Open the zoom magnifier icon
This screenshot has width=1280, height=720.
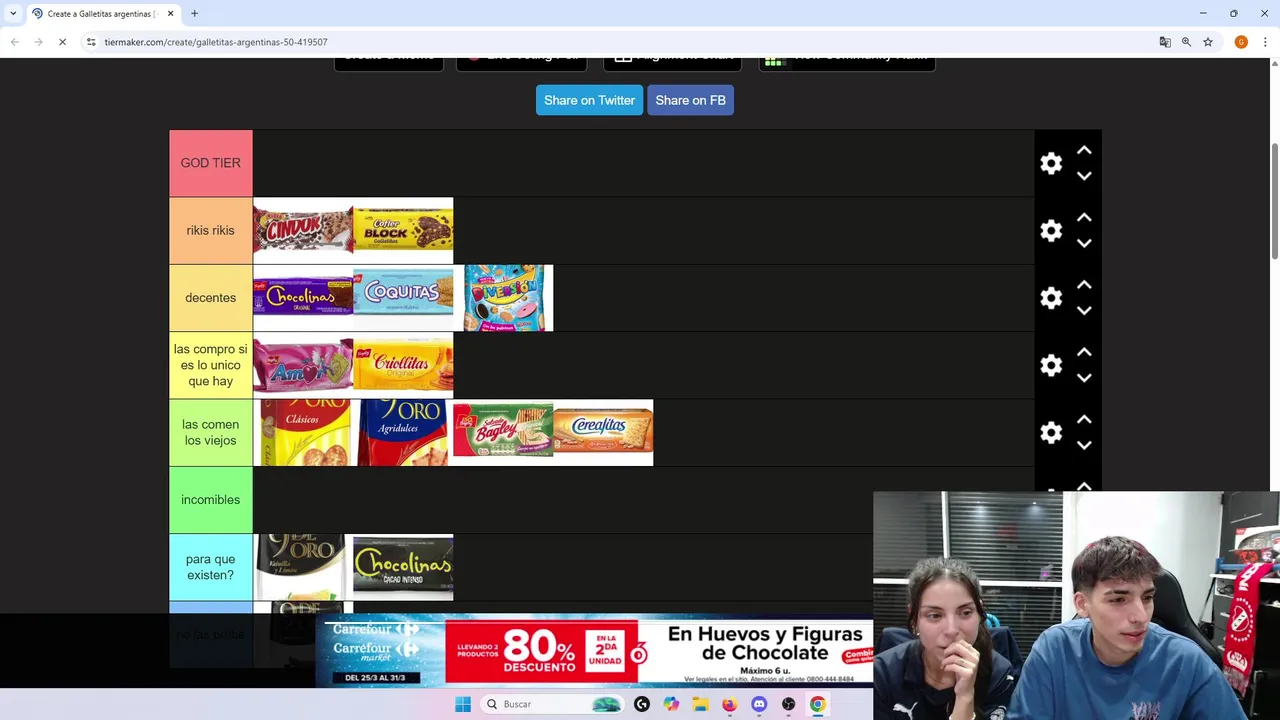coord(1186,42)
